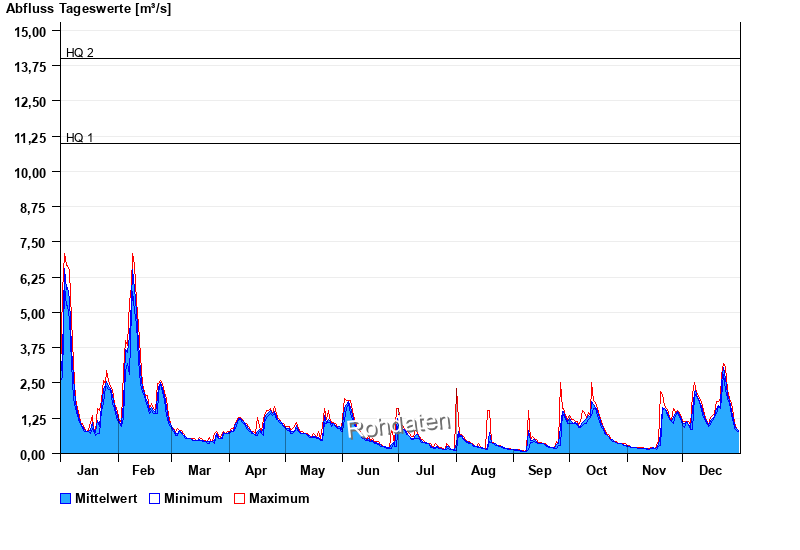The height and width of the screenshot is (550, 800).
Task: Toggle the Mittelwert series legend label
Action: click(106, 498)
